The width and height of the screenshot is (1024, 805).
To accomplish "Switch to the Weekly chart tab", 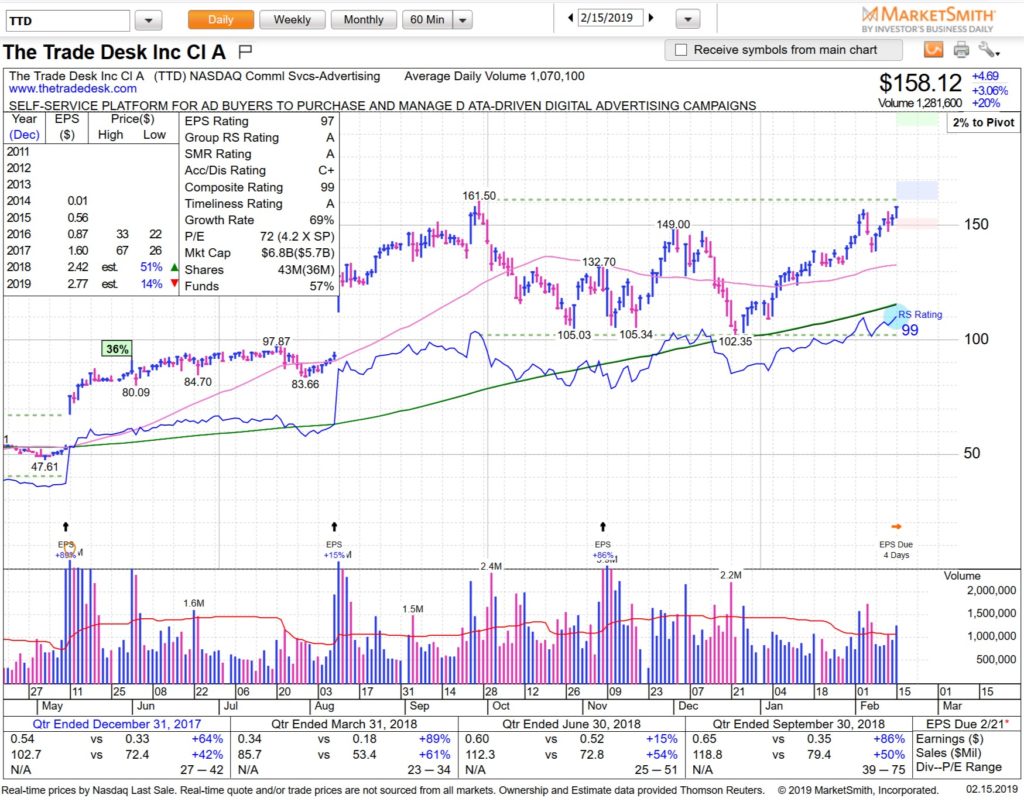I will [x=292, y=20].
